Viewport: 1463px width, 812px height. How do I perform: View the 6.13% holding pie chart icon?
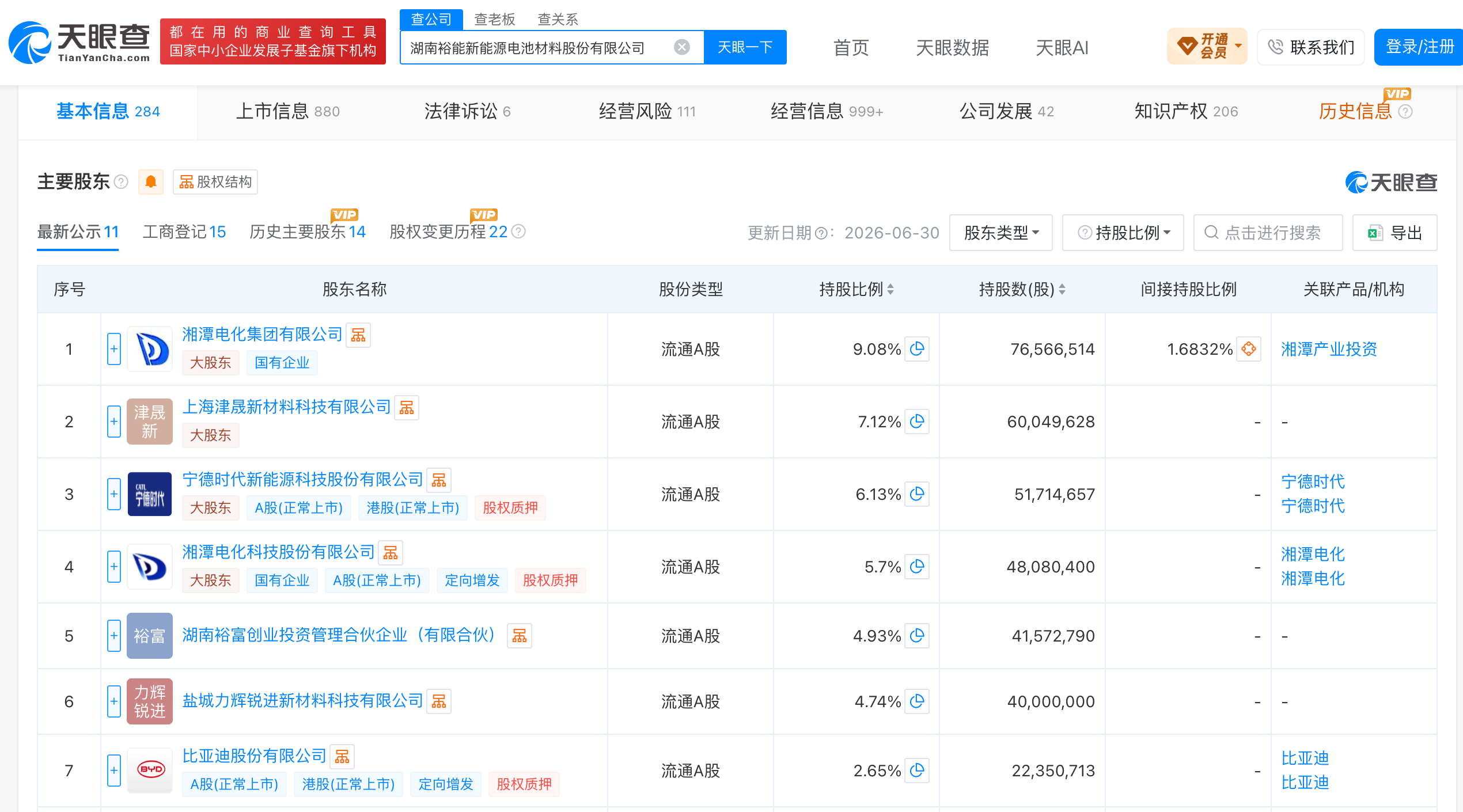point(917,494)
